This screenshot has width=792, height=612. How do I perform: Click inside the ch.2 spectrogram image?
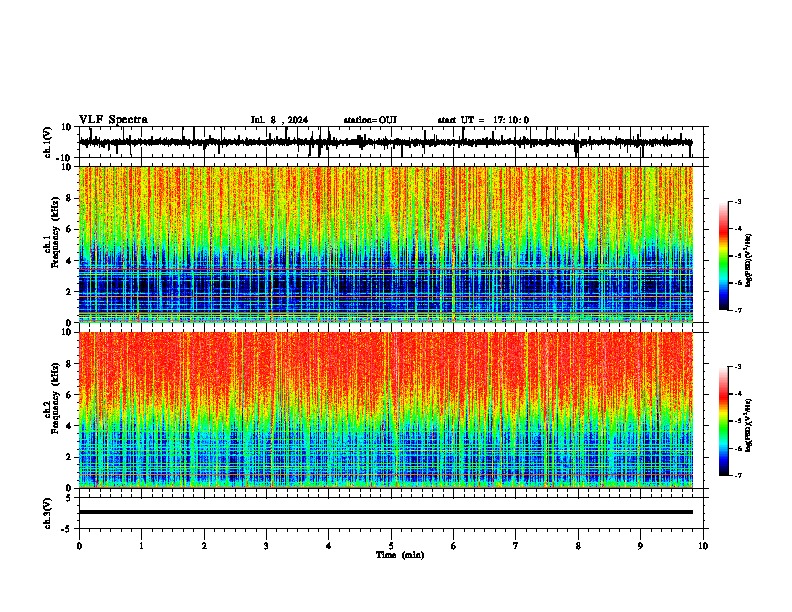click(x=386, y=410)
